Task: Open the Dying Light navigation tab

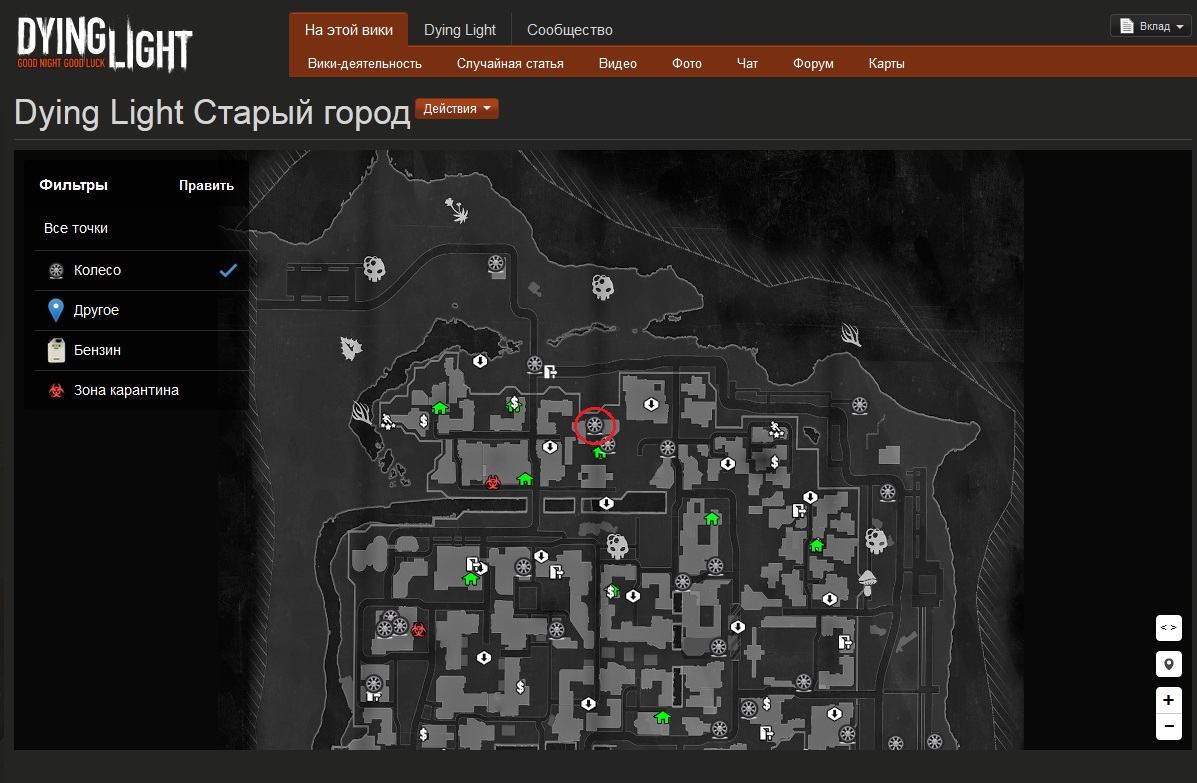Action: 460,30
